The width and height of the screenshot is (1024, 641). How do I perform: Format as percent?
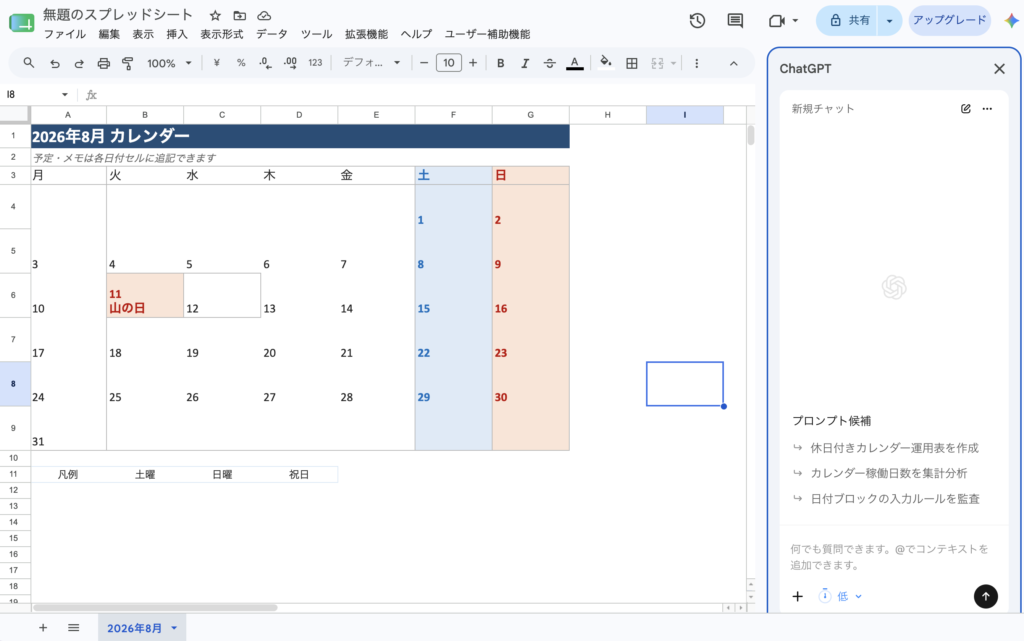[241, 63]
